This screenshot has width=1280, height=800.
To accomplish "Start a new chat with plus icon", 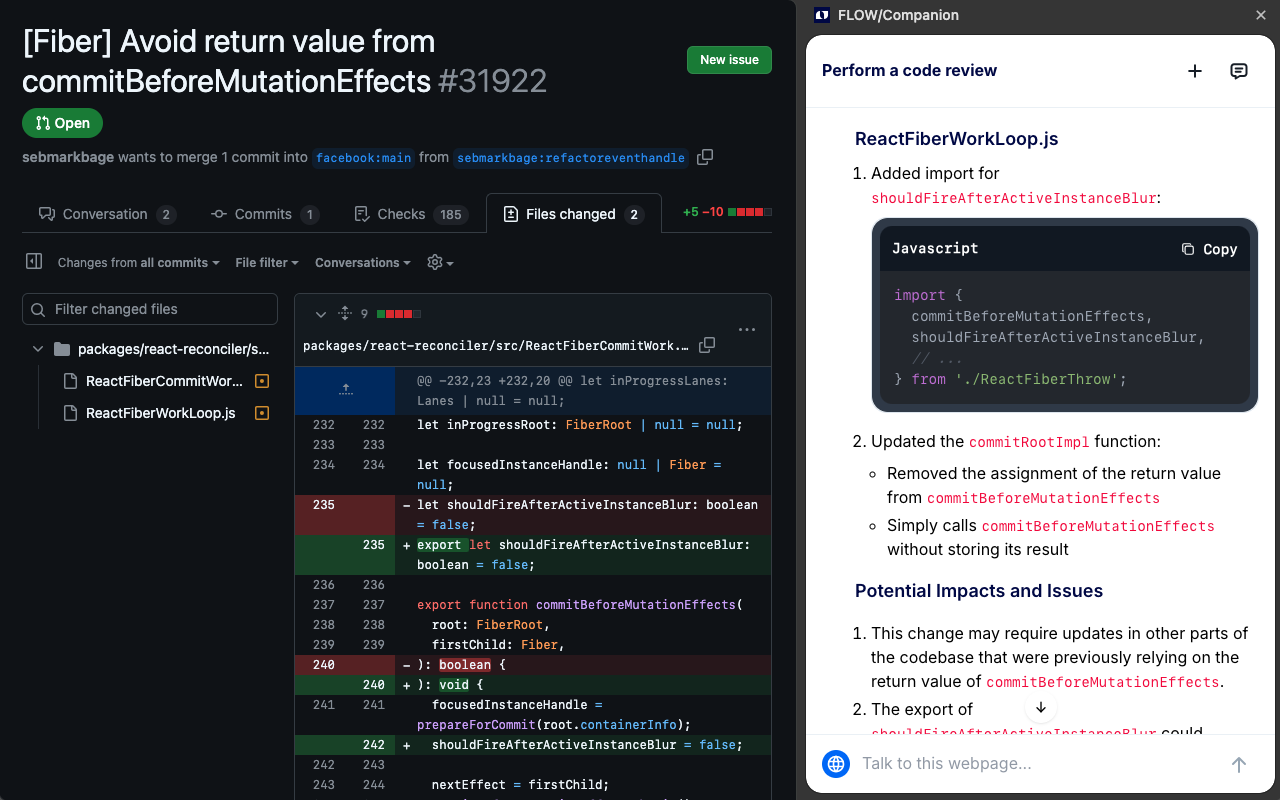I will pyautogui.click(x=1195, y=71).
